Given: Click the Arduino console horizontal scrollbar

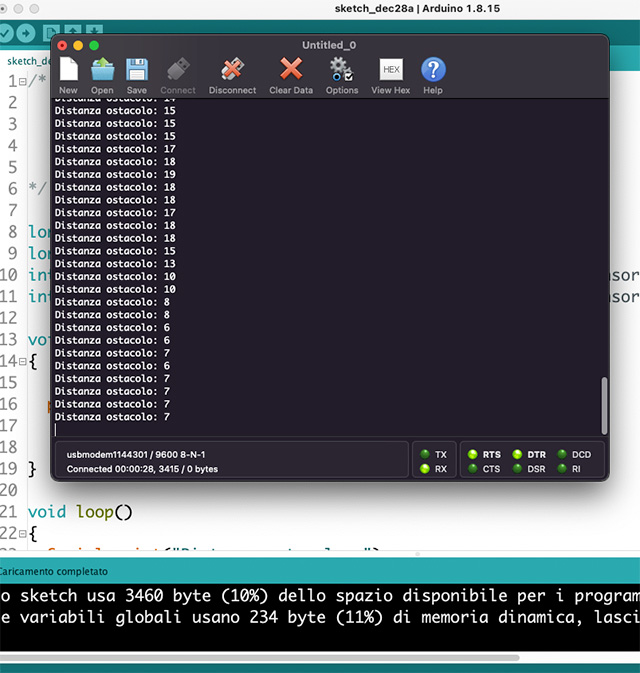Looking at the screenshot, I should (260, 657).
